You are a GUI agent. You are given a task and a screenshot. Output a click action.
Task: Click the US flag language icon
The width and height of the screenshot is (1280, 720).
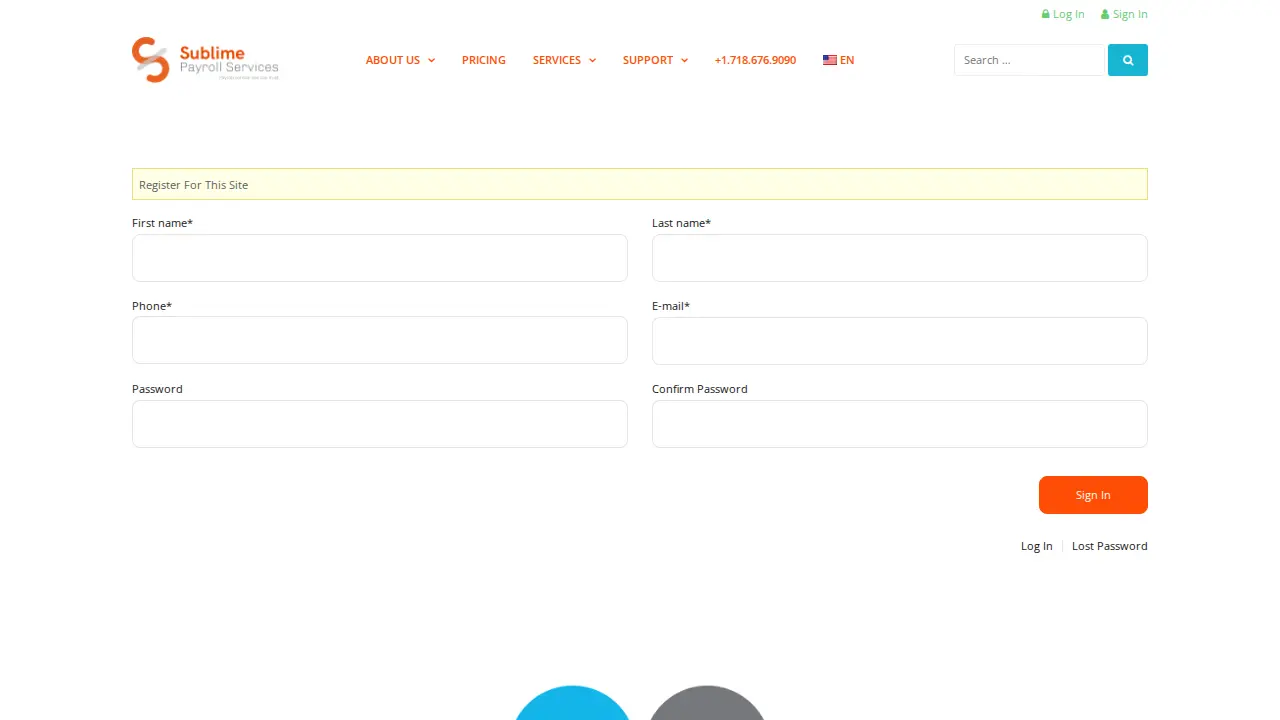coord(830,60)
